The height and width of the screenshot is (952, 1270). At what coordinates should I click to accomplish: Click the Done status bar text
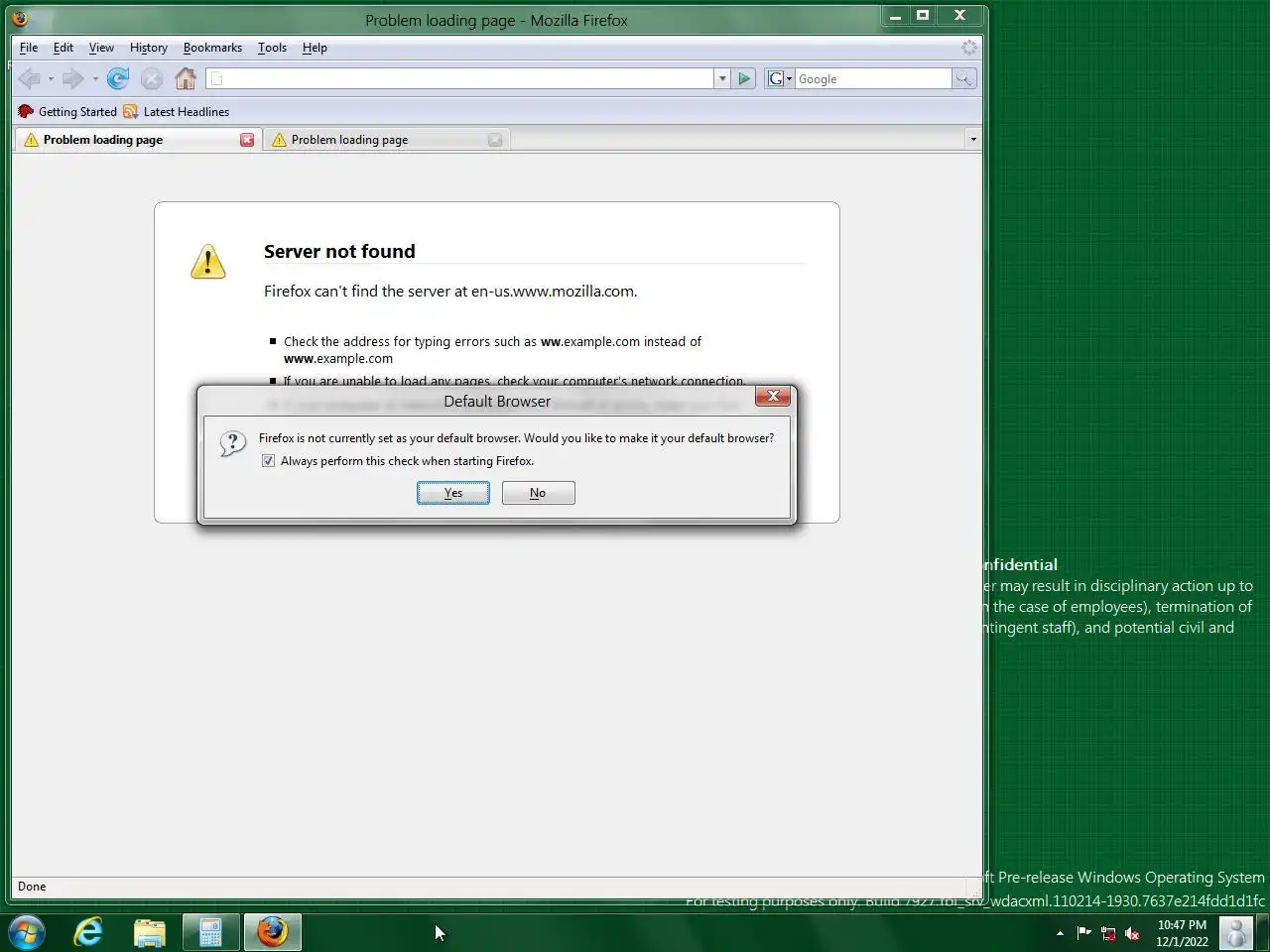pos(32,887)
